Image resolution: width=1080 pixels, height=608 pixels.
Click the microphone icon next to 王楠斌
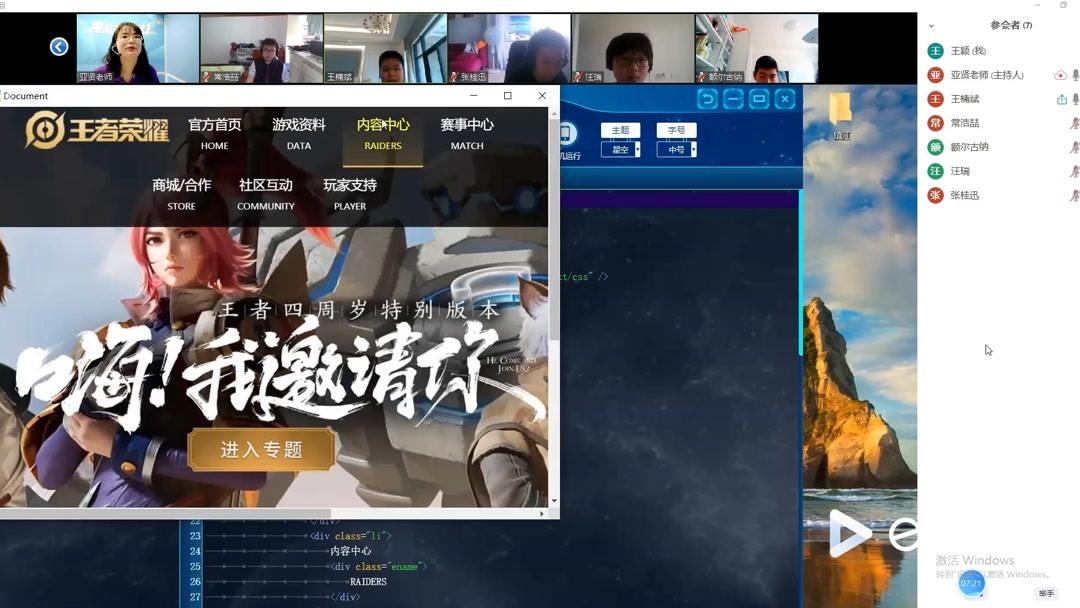(x=1075, y=98)
